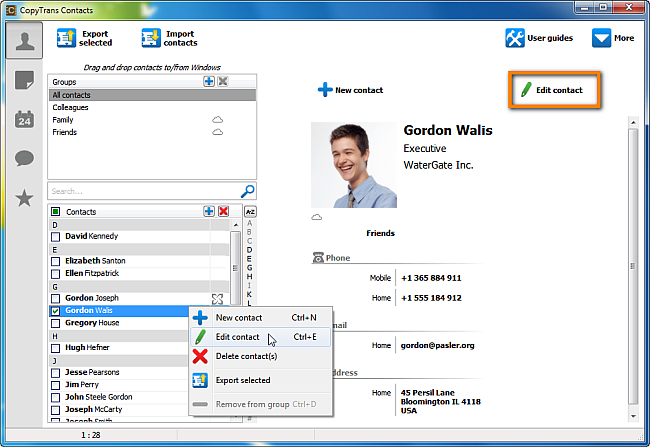Open the More dropdown menu

(614, 38)
